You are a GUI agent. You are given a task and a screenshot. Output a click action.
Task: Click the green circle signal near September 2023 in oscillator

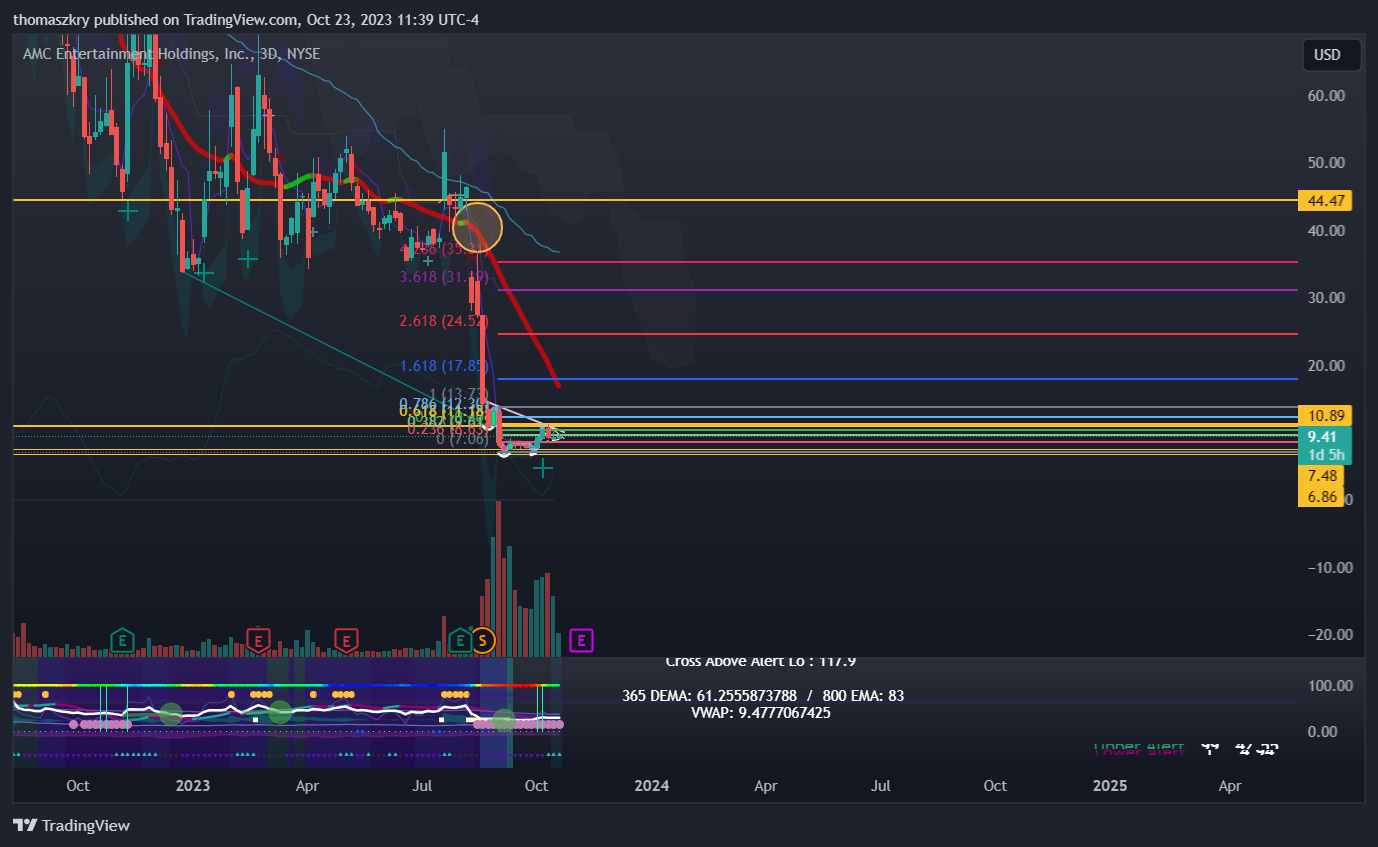504,719
